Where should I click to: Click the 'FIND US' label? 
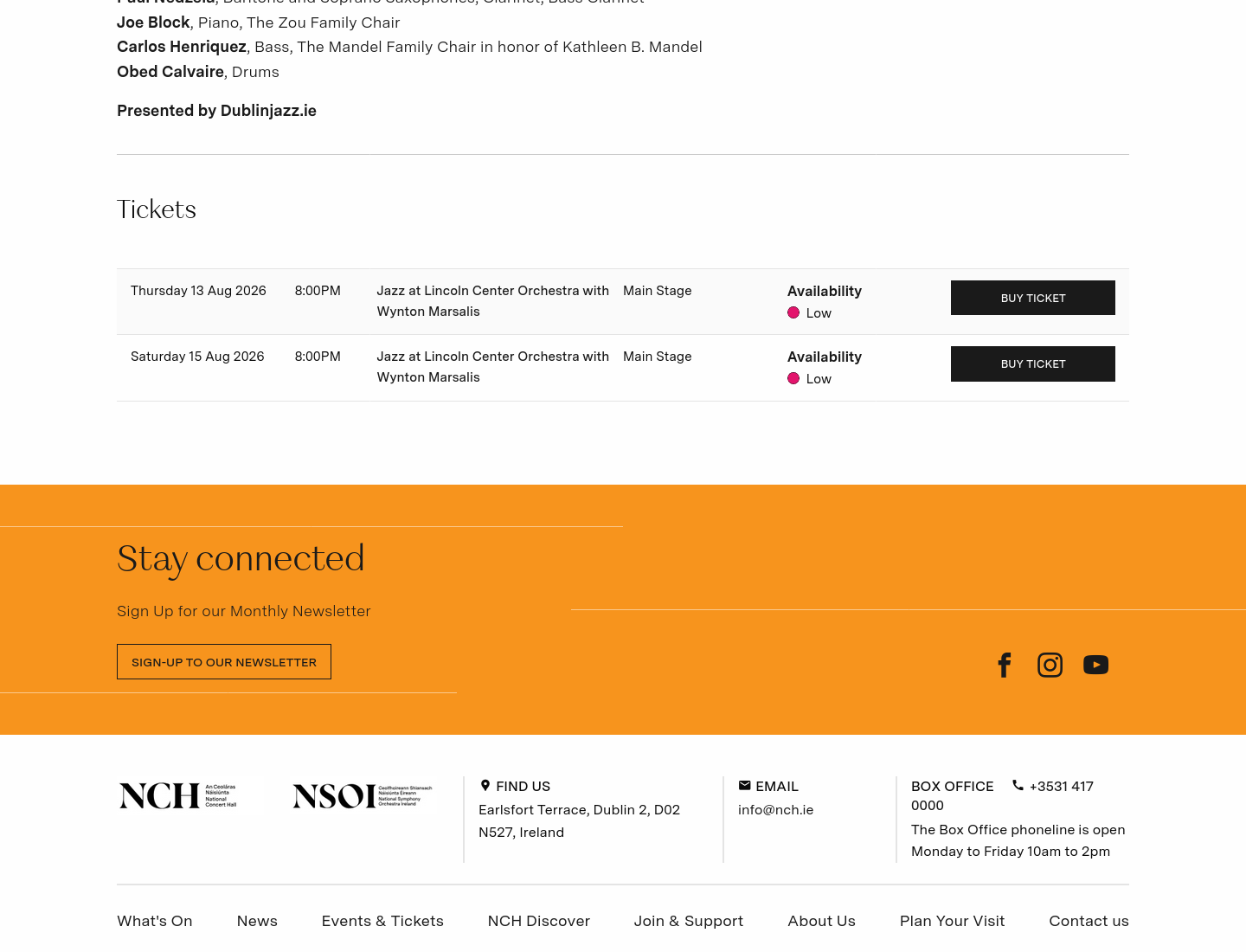coord(523,786)
